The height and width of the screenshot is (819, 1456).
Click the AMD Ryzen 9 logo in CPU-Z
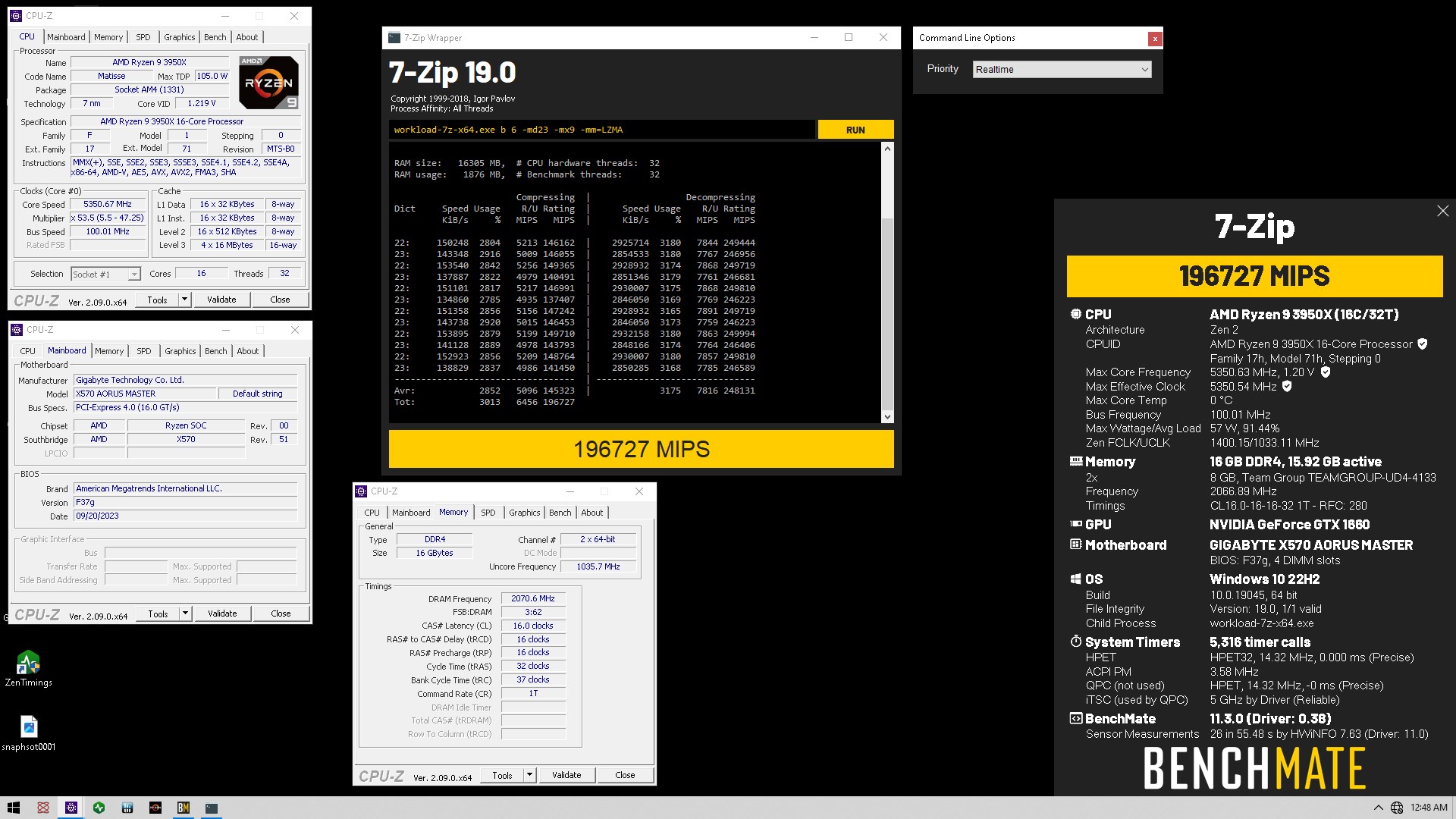269,82
